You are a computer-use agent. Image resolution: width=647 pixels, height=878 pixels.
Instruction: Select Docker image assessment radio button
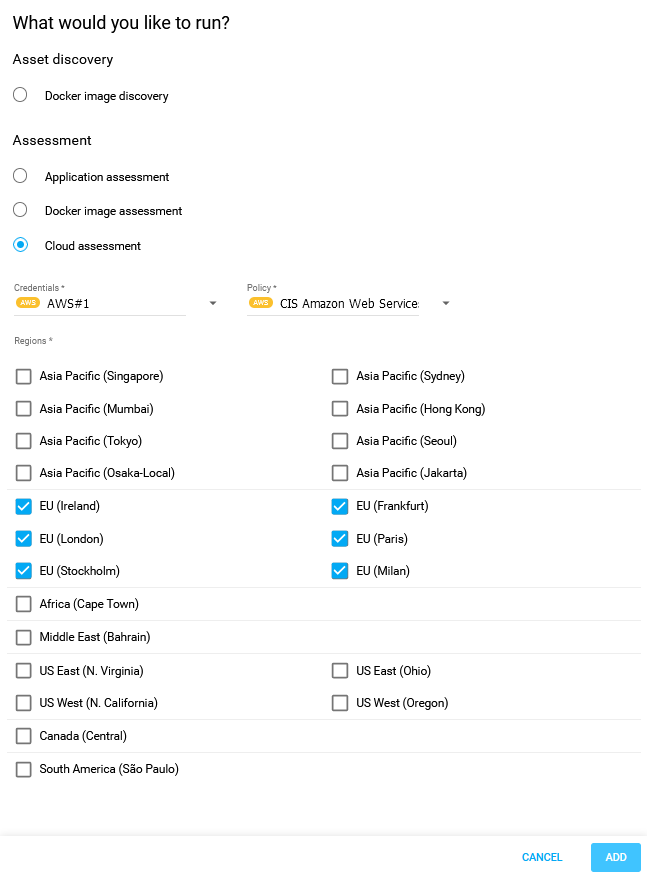point(20,210)
